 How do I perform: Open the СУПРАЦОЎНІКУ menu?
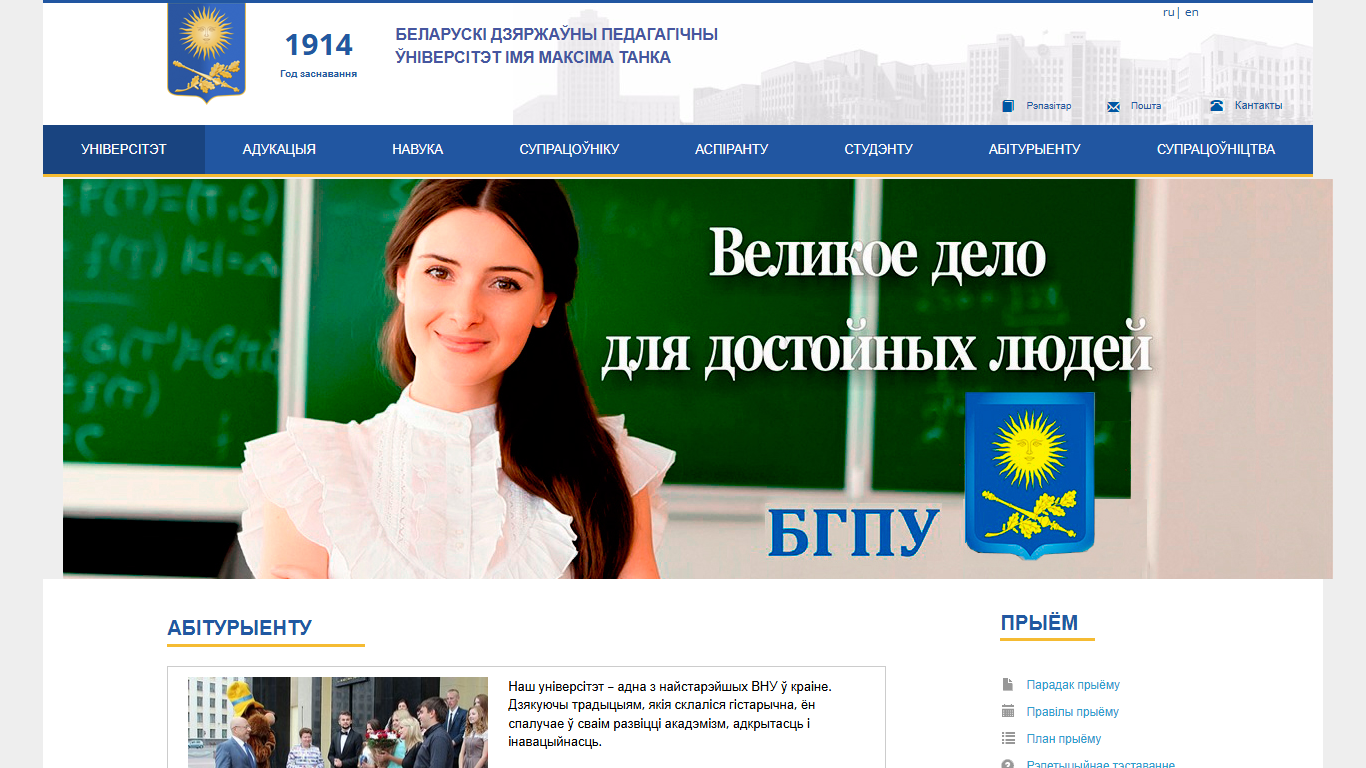coord(569,149)
